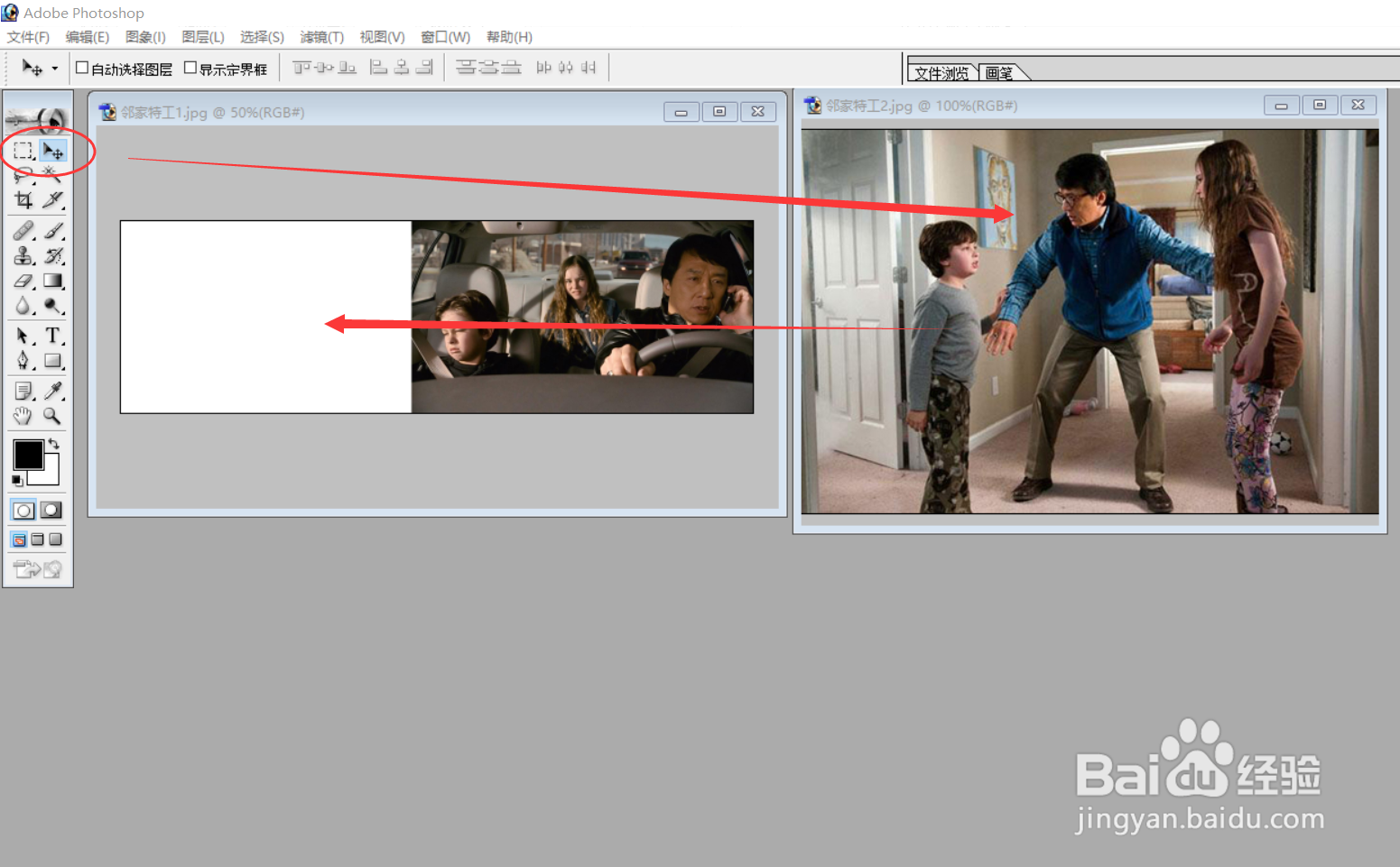Select the Eyedropper tool
Screen dimensions: 1400x867
(x=53, y=391)
